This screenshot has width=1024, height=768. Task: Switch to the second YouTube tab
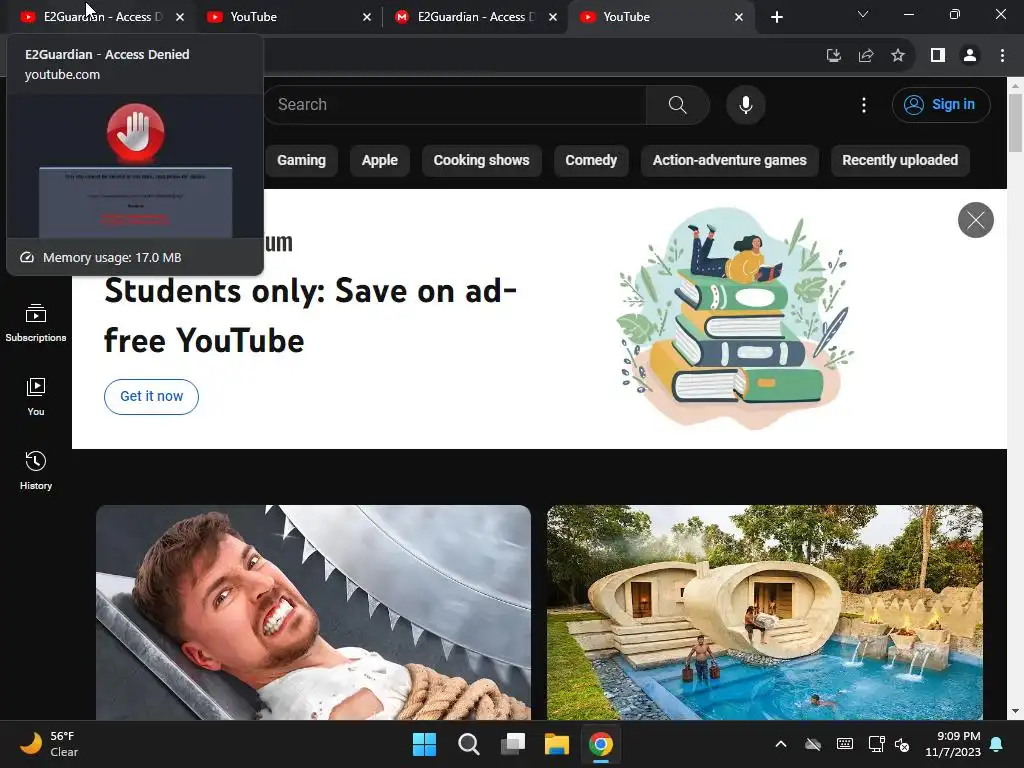[x=287, y=17]
